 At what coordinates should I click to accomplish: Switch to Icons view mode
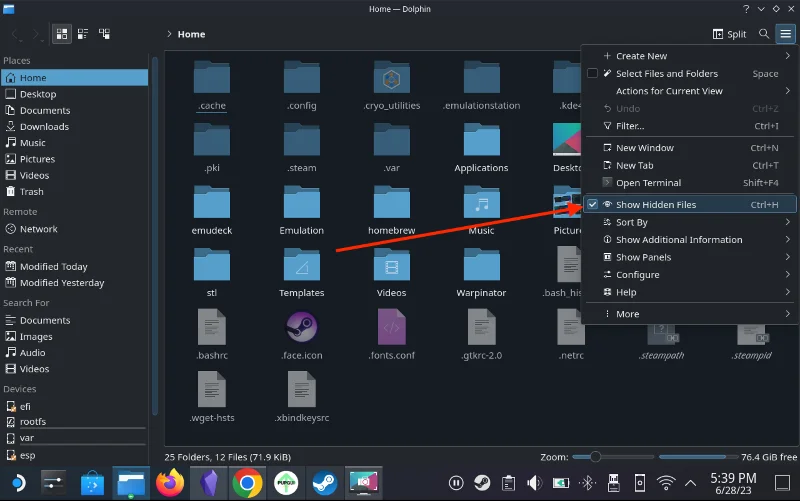62,34
